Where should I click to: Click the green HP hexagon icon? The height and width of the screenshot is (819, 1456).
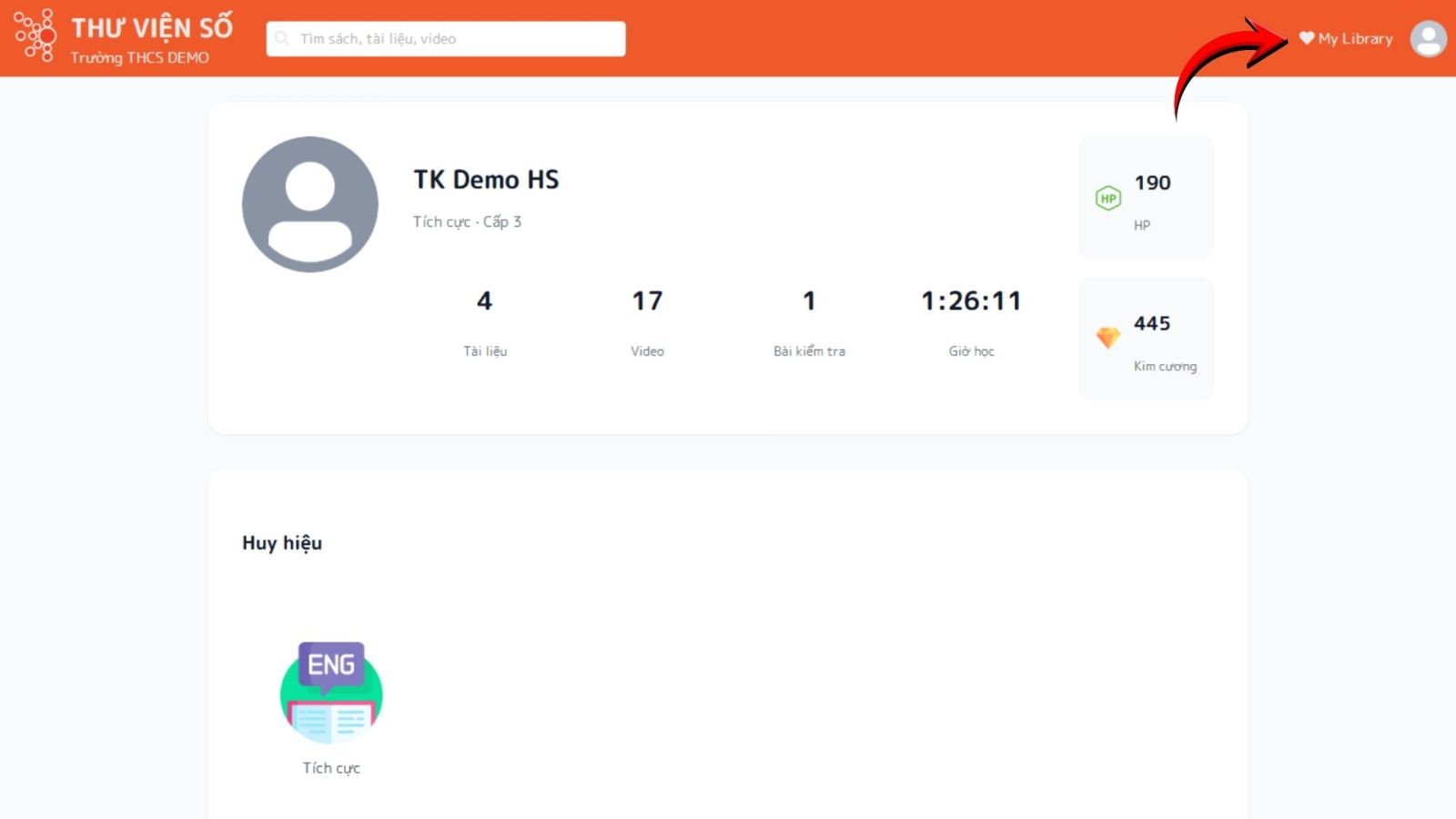click(x=1107, y=198)
